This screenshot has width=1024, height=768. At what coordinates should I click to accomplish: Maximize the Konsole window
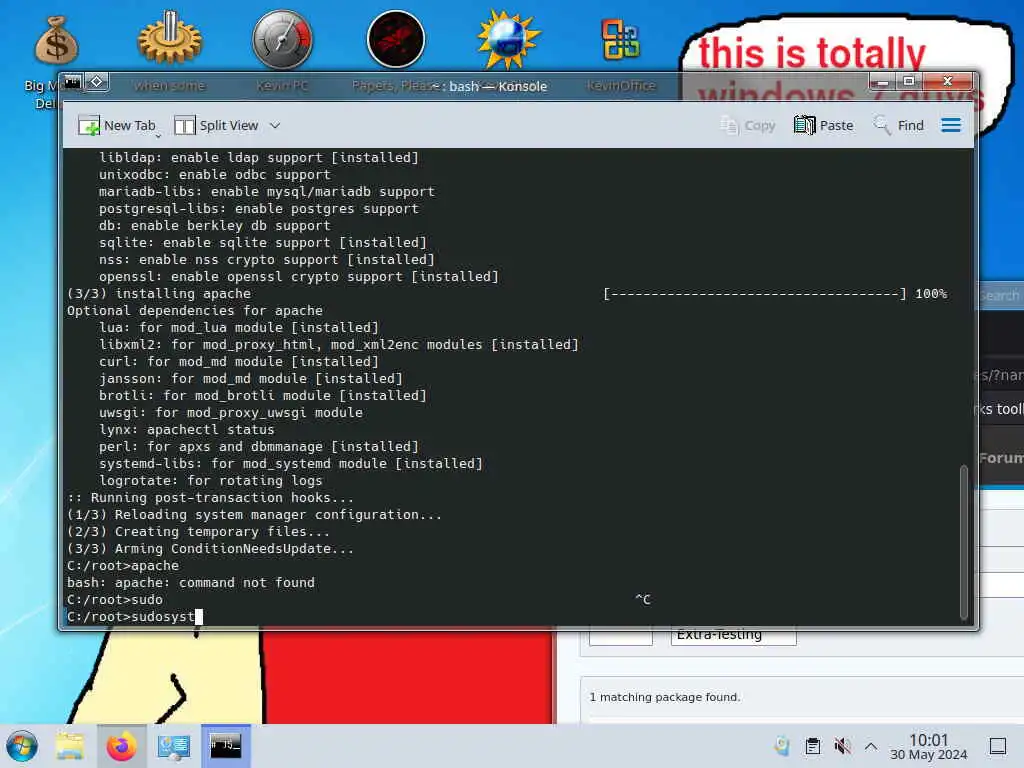[908, 82]
